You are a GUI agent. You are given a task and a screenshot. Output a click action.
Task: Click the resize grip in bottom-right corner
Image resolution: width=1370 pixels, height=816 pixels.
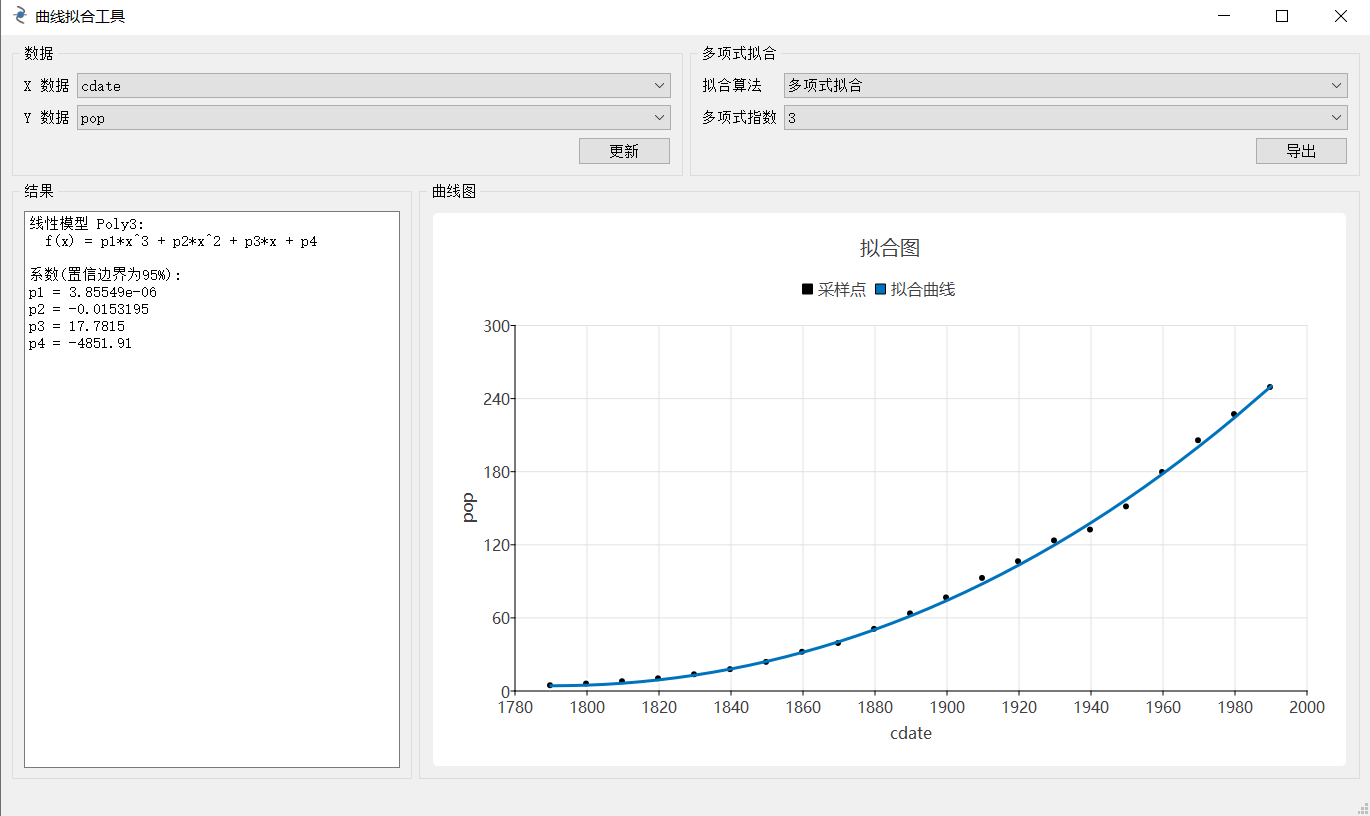coord(1362,808)
